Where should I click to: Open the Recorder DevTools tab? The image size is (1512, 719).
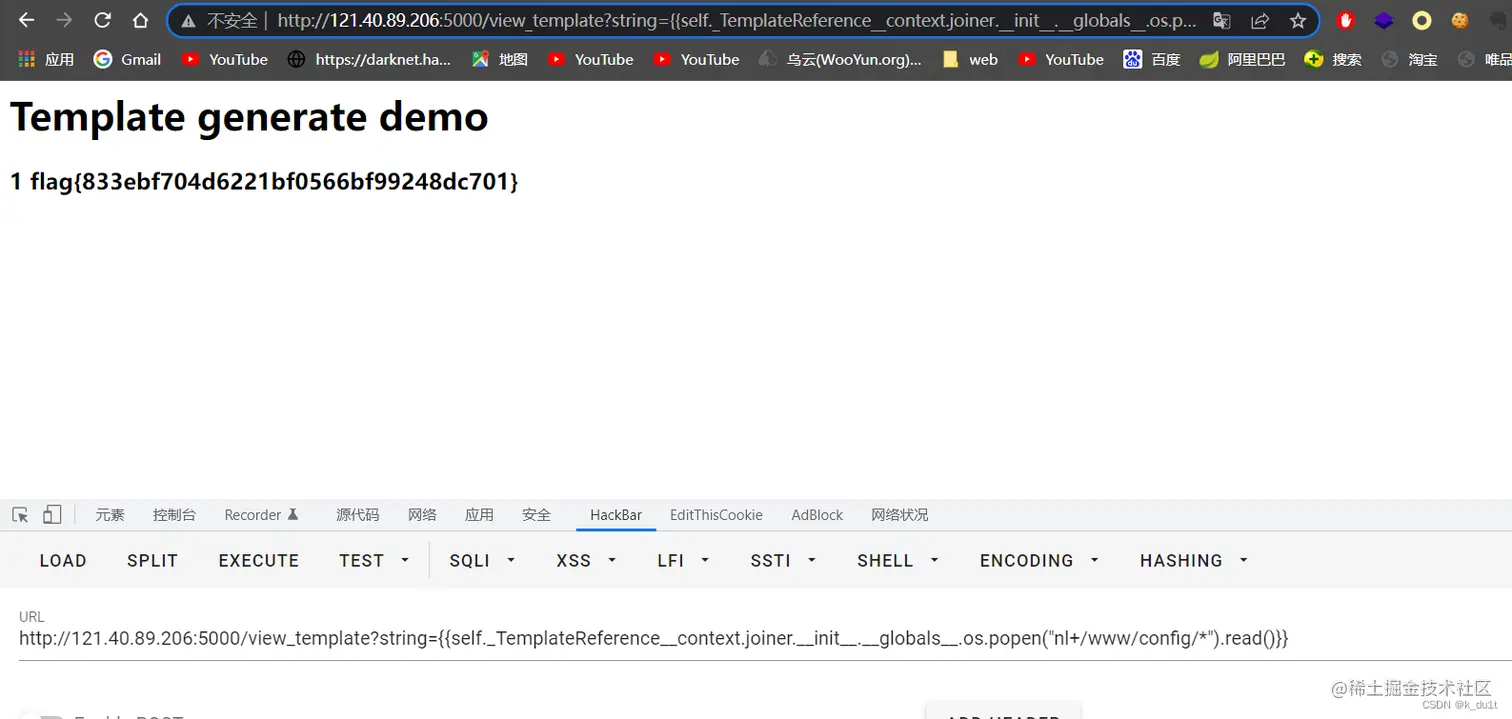(x=261, y=515)
